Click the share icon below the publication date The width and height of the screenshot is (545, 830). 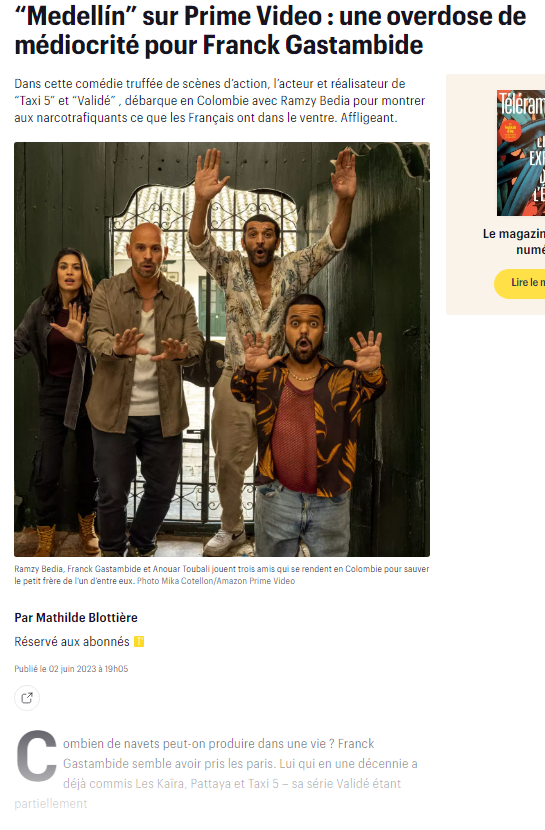click(27, 698)
